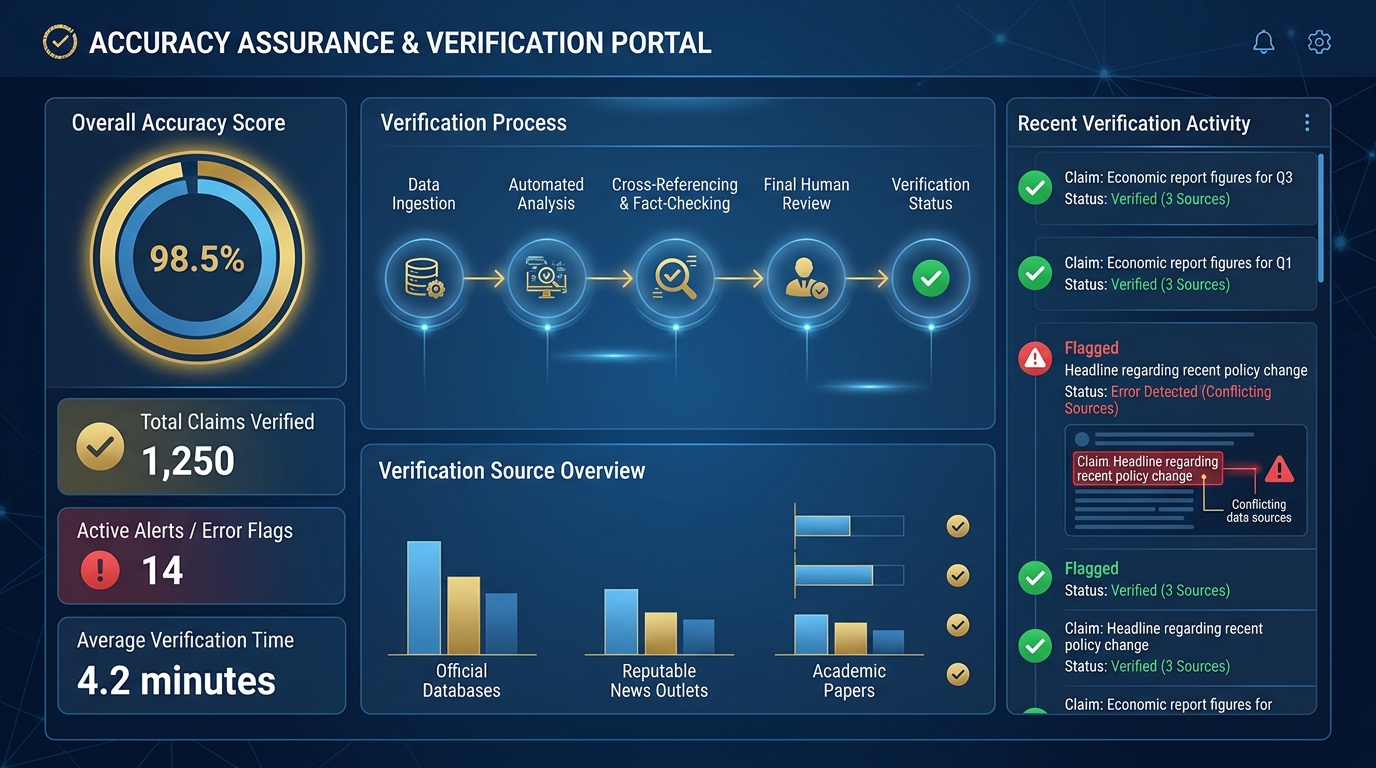The width and height of the screenshot is (1376, 768).
Task: Click green check for Q3 economic report
Action: 1035,187
